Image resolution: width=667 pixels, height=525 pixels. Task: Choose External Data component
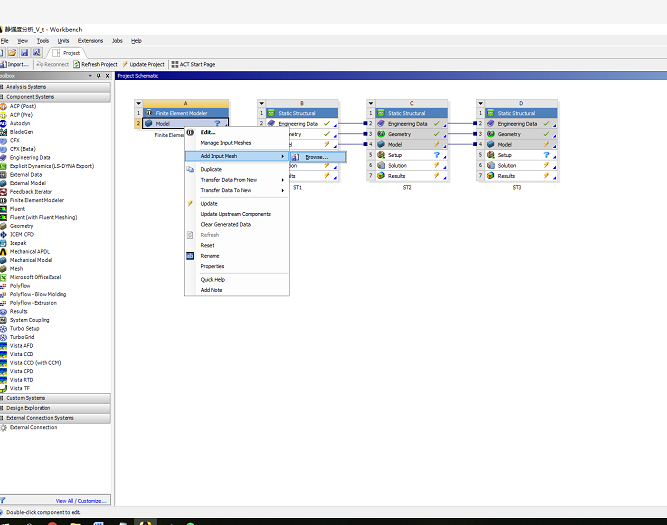click(x=26, y=174)
